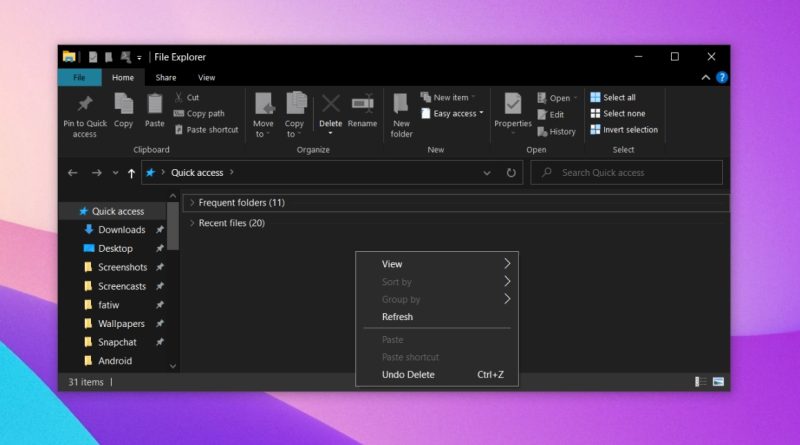The image size is (800, 445).
Task: Click the Properties checkmark icon
Action: point(513,104)
